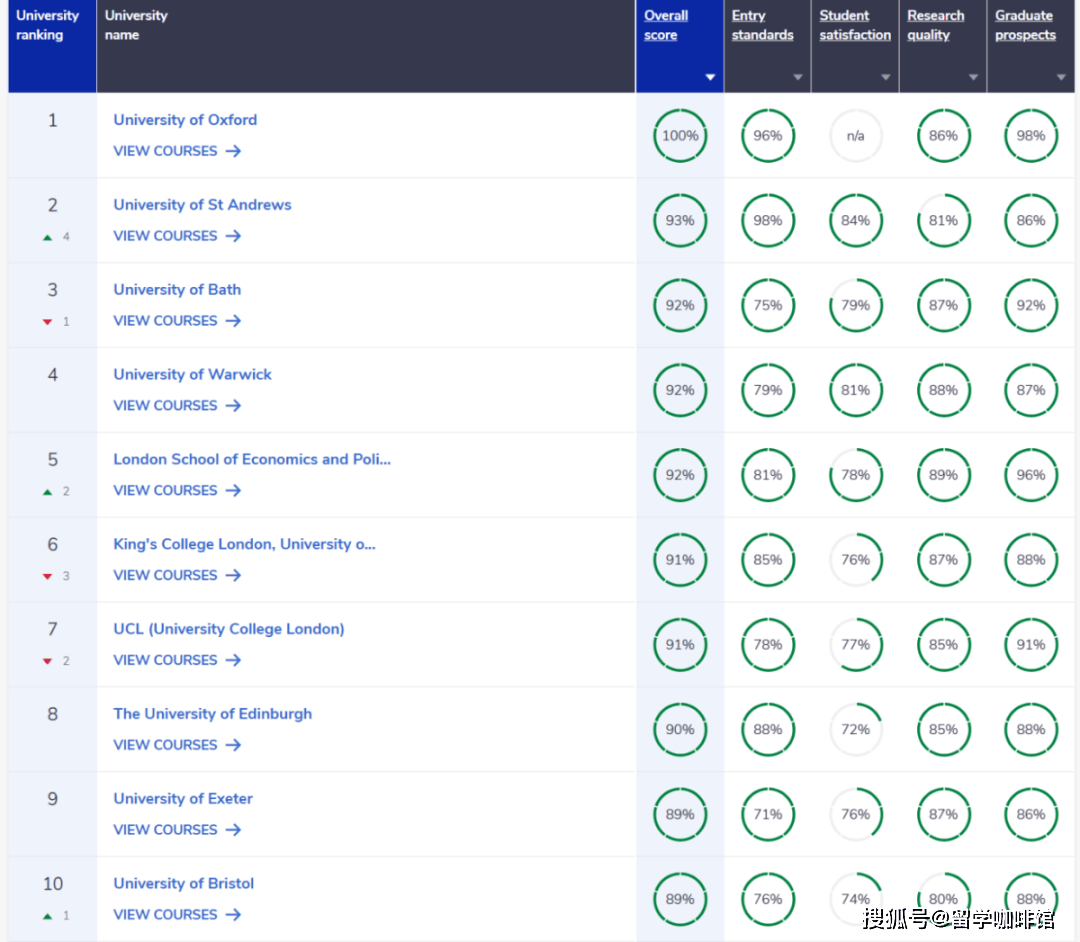The image size is (1080, 942).
Task: Open University of Oxford link
Action: pos(185,120)
